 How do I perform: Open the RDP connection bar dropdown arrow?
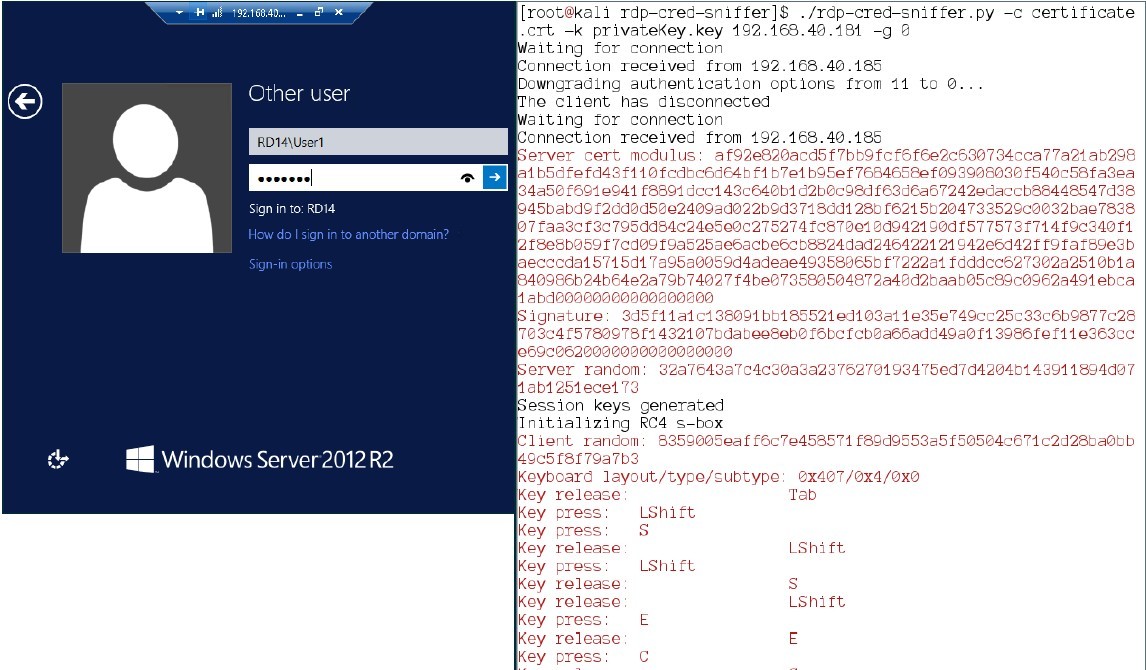[180, 12]
